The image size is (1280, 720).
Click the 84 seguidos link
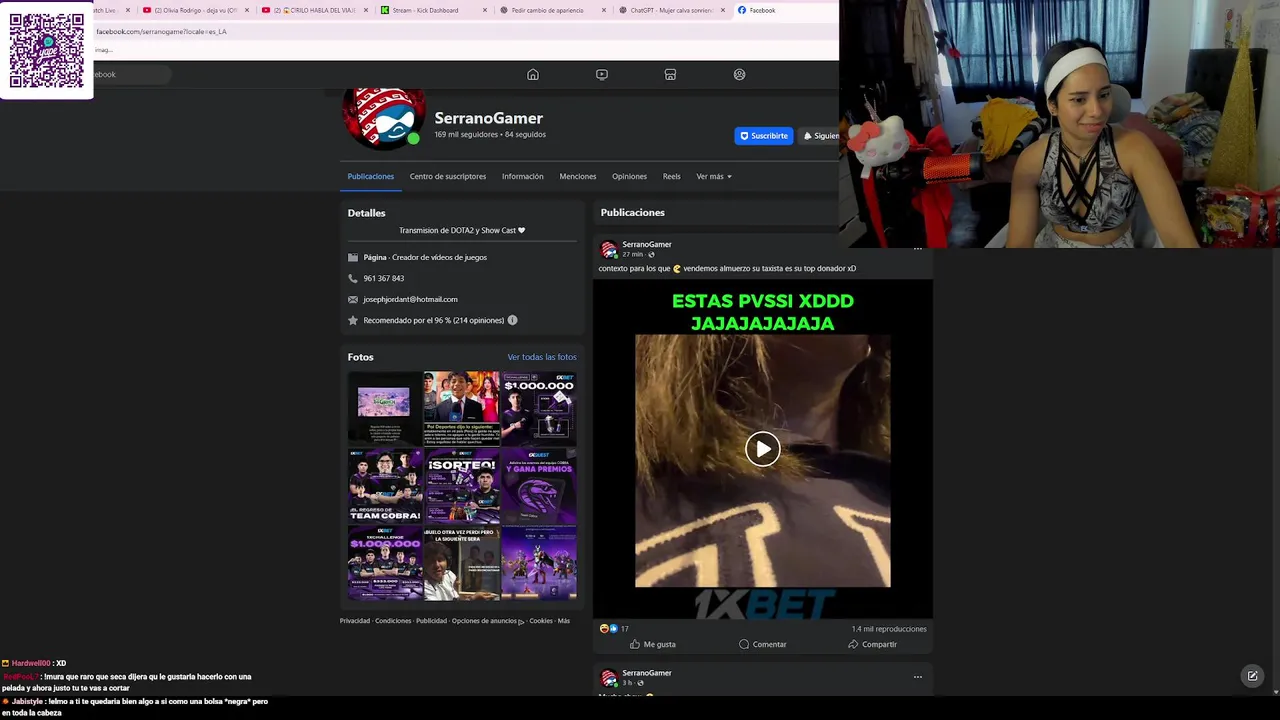(526, 134)
